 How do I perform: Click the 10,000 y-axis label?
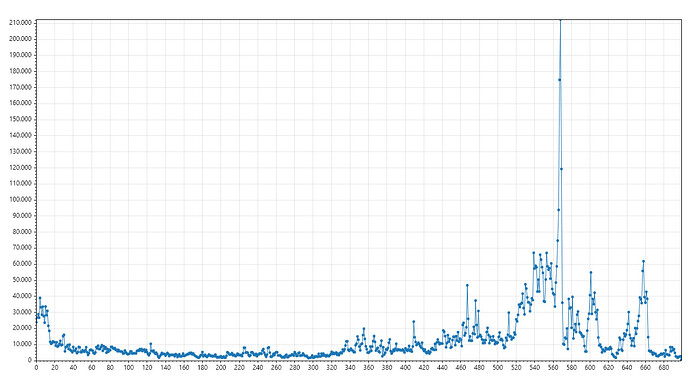point(21,344)
